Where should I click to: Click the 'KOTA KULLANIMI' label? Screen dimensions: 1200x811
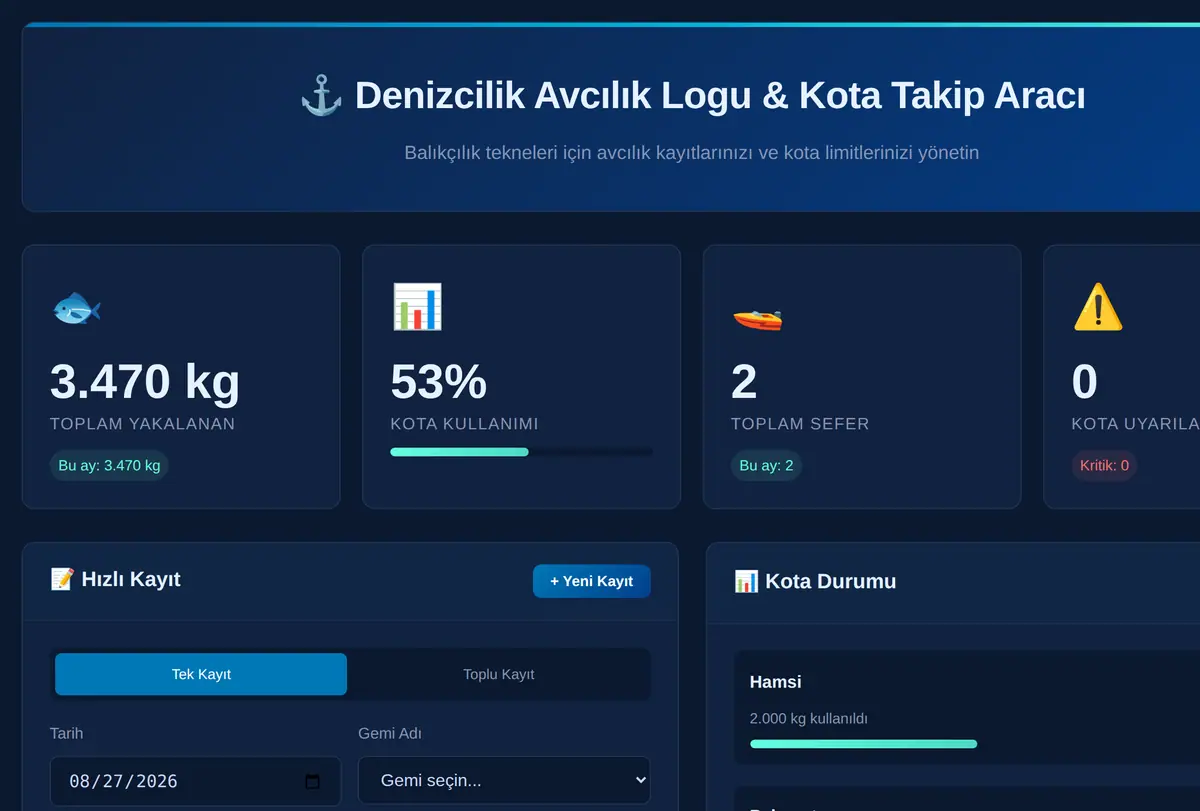click(465, 424)
